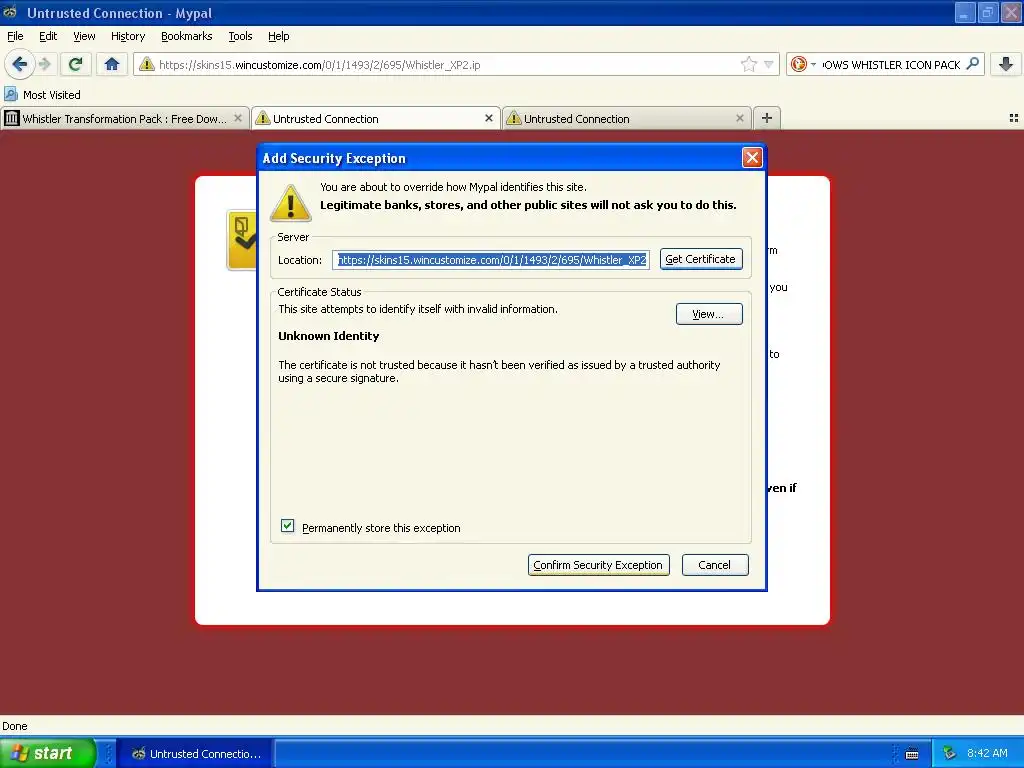Close the active Untrusted Connection tab
This screenshot has width=1024, height=768.
[x=488, y=118]
